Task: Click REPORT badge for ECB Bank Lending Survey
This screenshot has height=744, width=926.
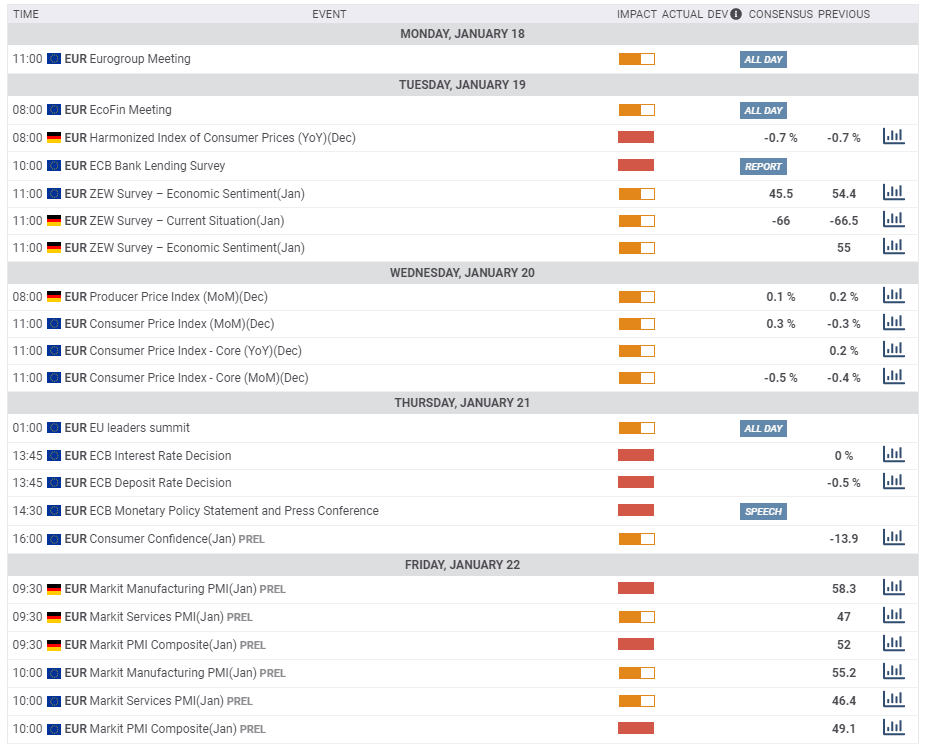Action: 763,167
